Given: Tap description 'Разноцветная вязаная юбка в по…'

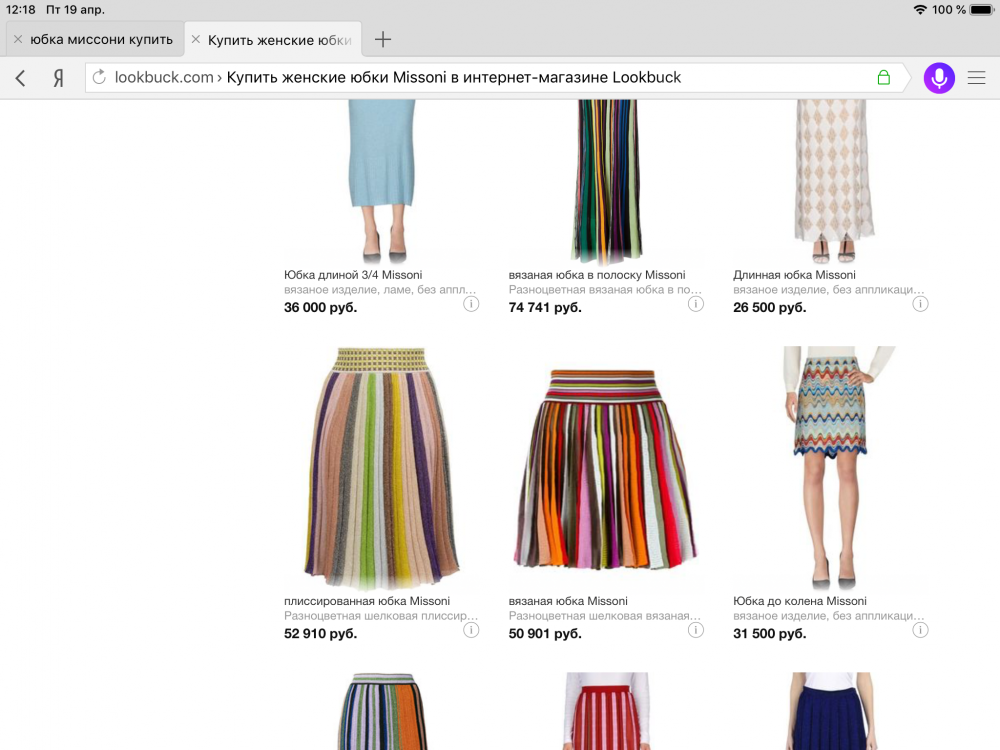Looking at the screenshot, I should pos(605,290).
